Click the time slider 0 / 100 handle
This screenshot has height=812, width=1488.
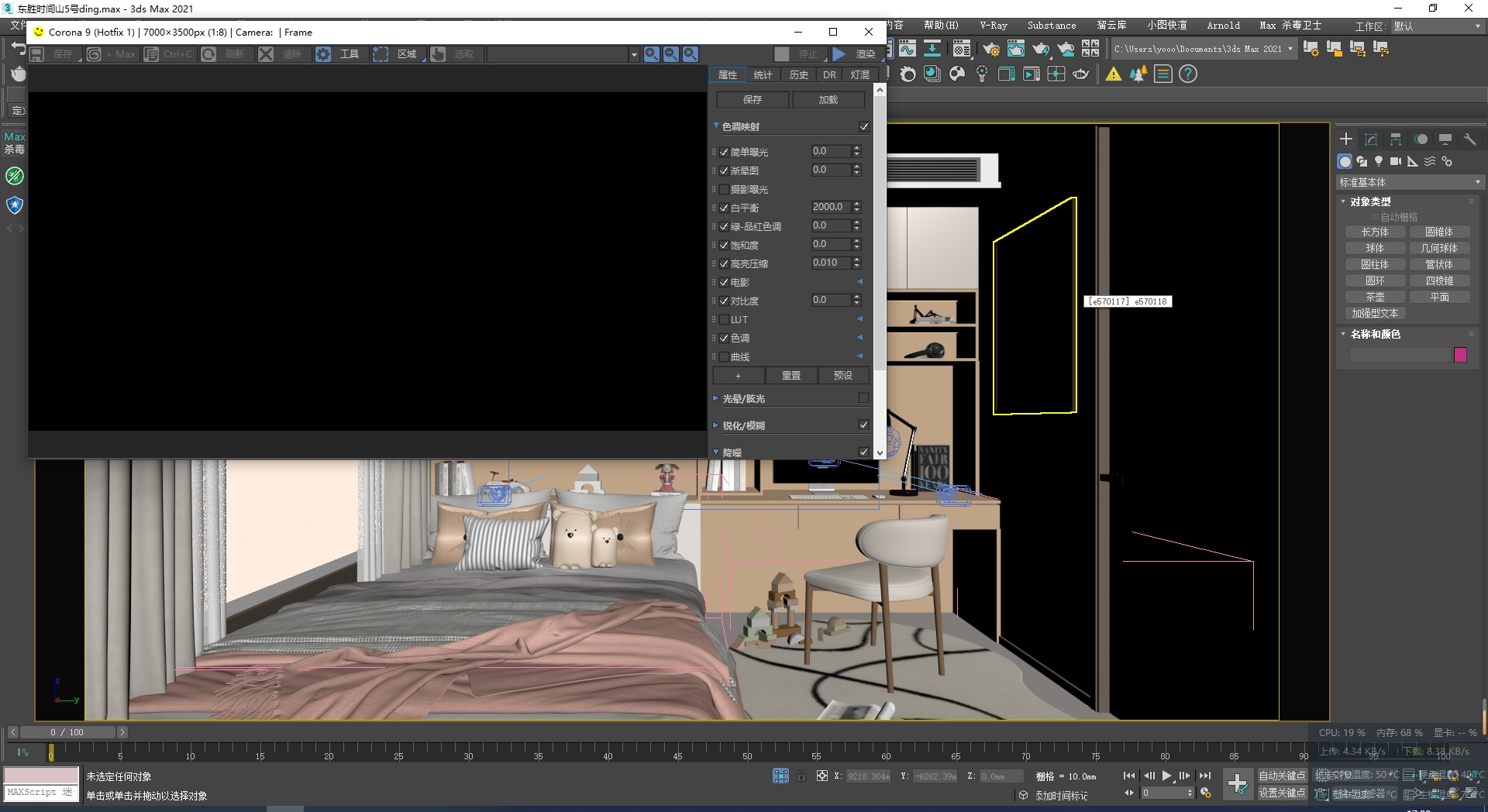68,732
